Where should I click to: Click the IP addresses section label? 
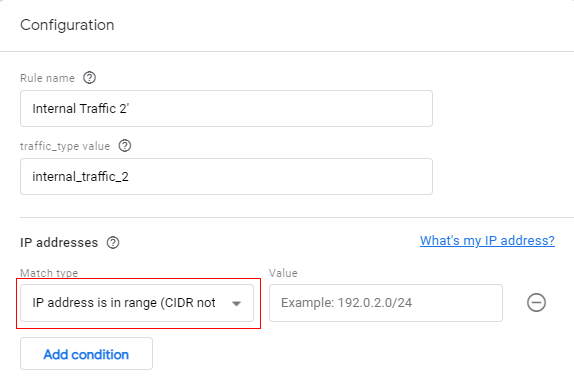tap(59, 242)
